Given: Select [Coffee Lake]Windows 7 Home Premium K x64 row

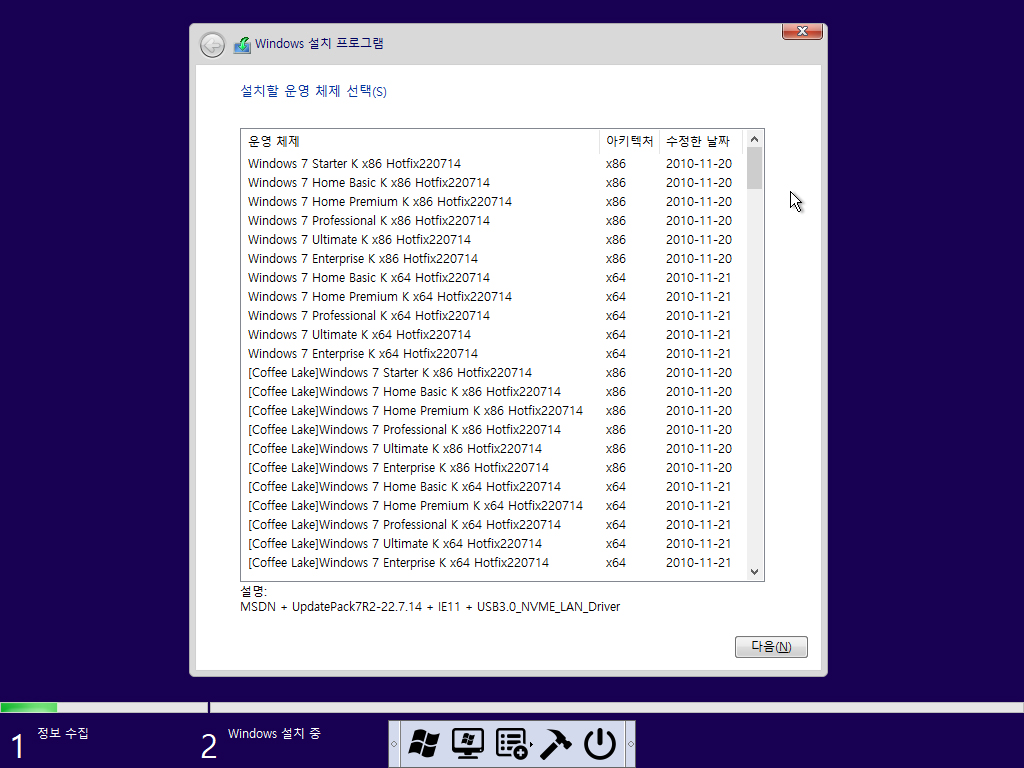Looking at the screenshot, I should (x=493, y=505).
